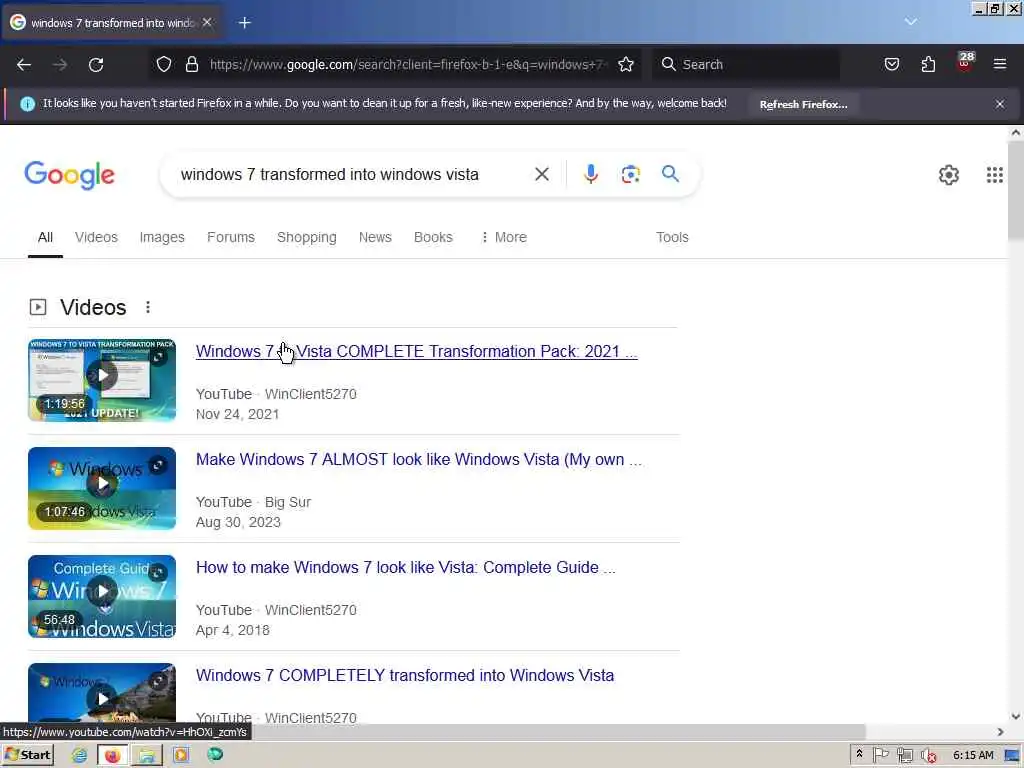Click the horizontal scrollbar right arrow
Viewport: 1024px width, 768px height.
tap(1000, 732)
